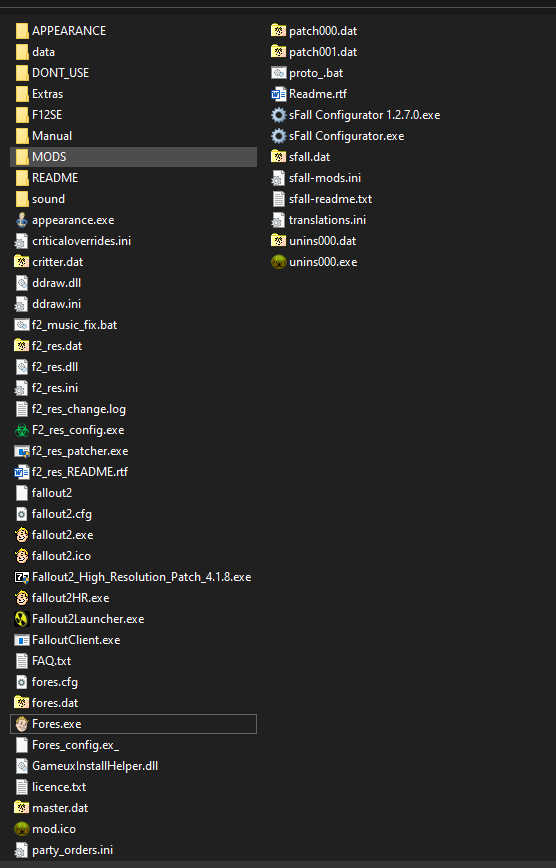Viewport: 556px width, 868px height.
Task: Select the fores.dat file name
Action: click(x=55, y=703)
